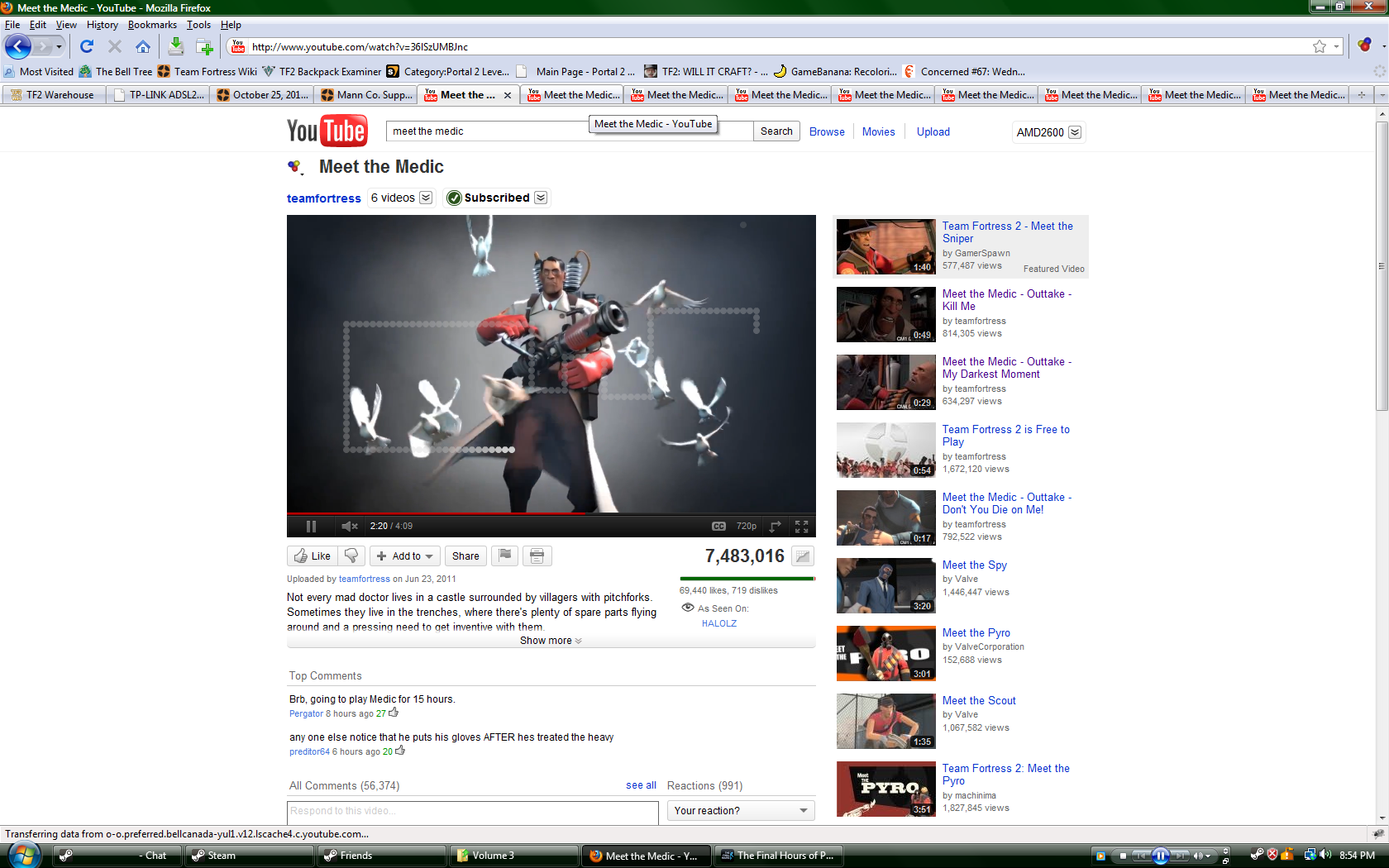This screenshot has width=1389, height=868.
Task: Open the back/forward history dropdown arrow
Action: (x=59, y=46)
